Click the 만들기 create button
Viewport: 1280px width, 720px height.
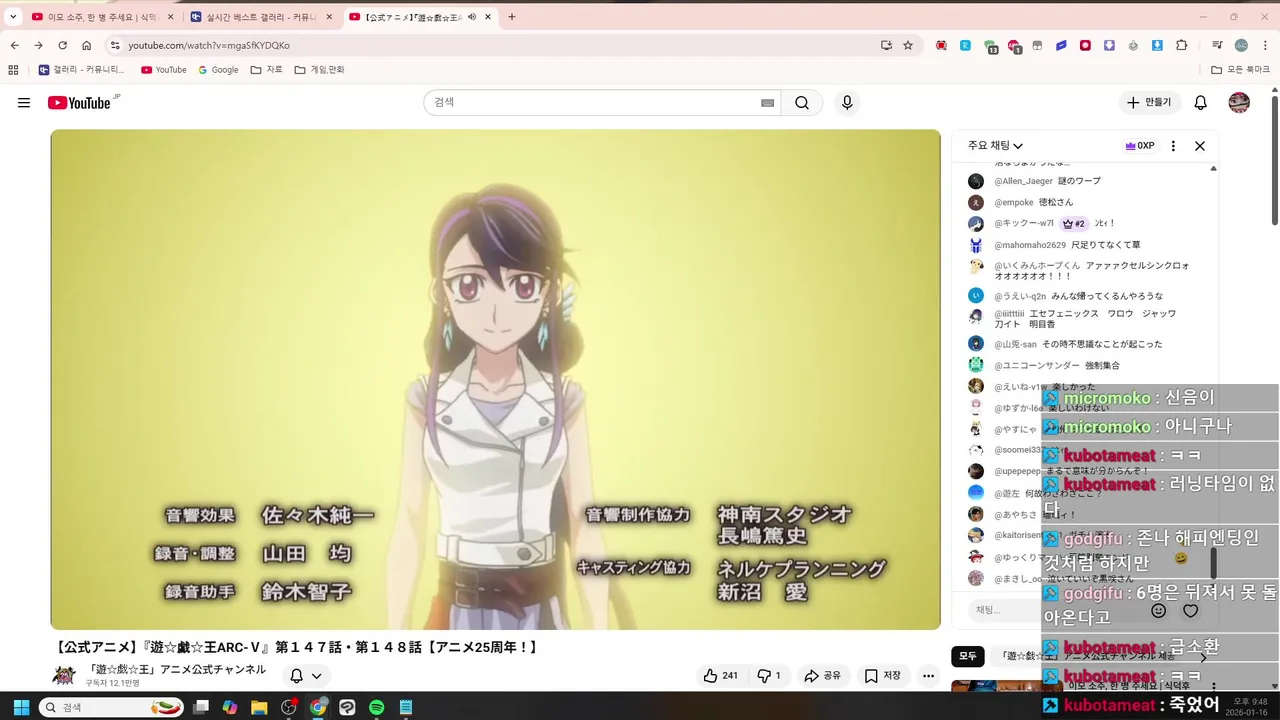click(1150, 103)
